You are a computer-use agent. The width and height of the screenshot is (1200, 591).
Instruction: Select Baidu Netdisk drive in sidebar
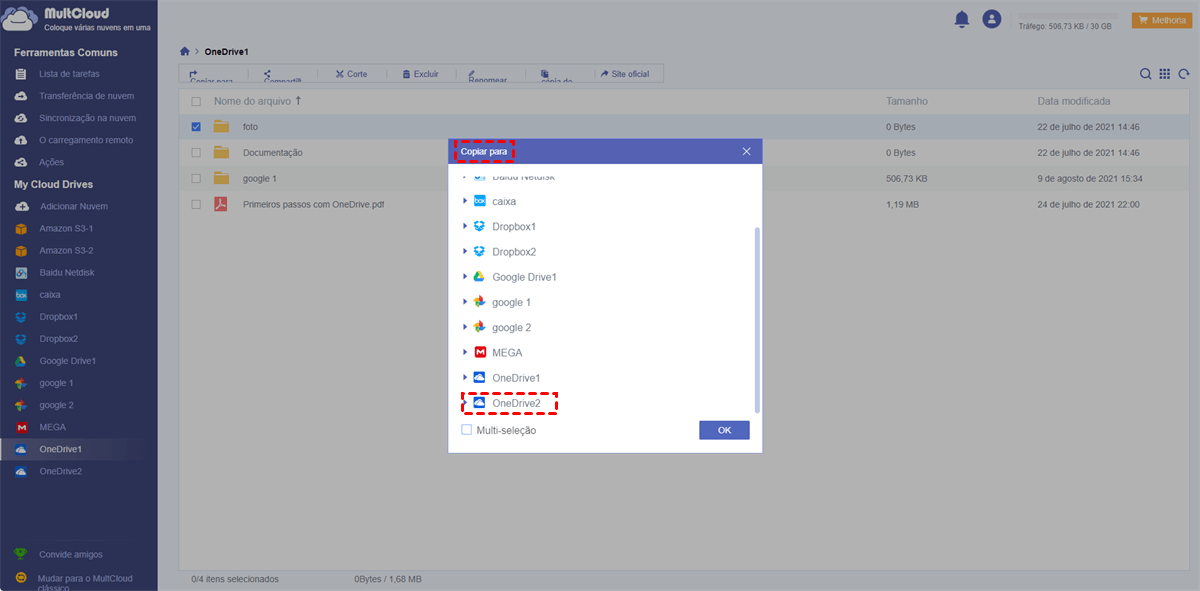[67, 272]
